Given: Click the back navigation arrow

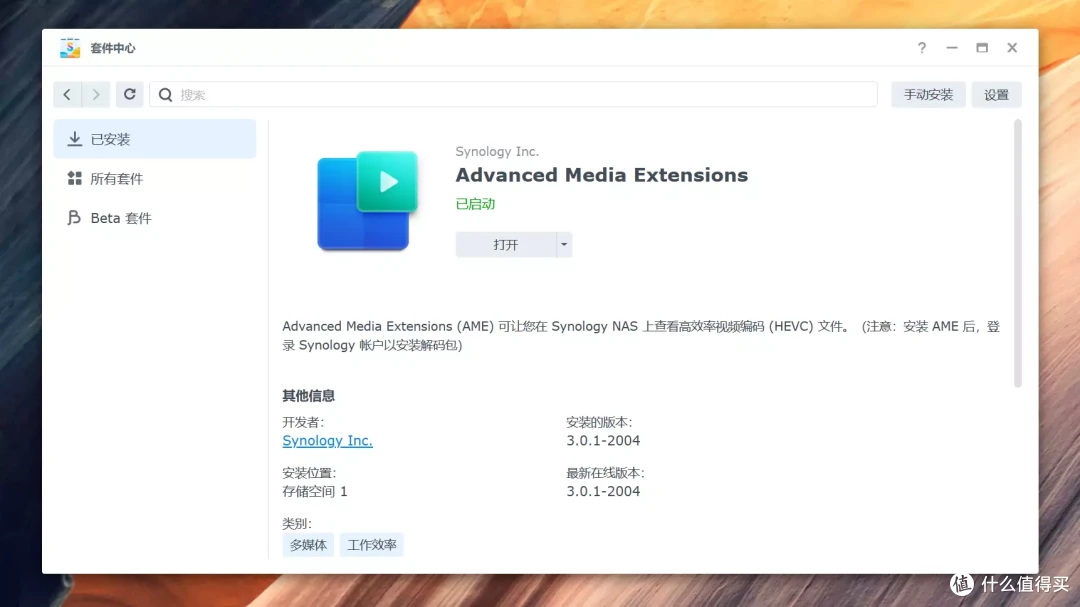Looking at the screenshot, I should 64,94.
